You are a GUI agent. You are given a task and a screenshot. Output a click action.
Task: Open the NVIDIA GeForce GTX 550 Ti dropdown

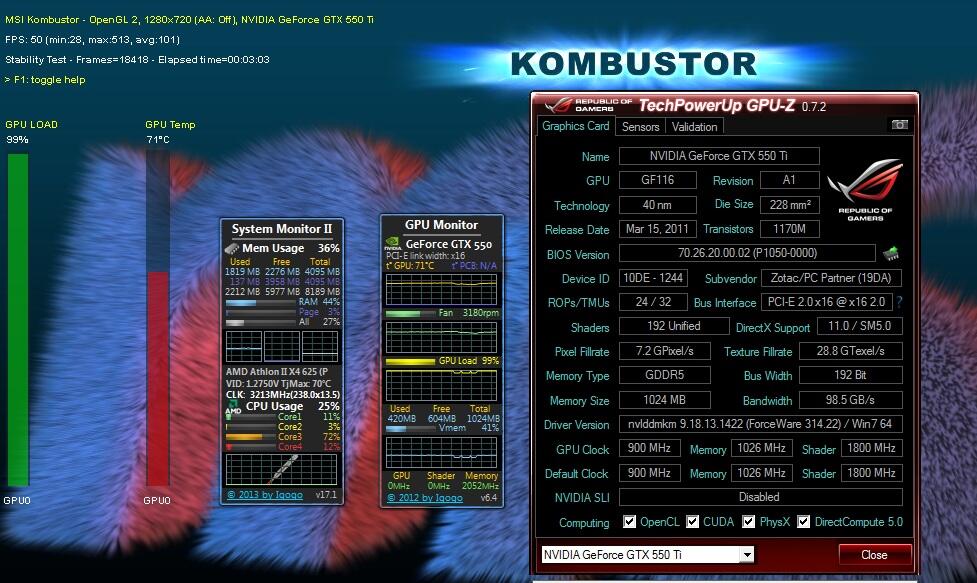pyautogui.click(x=746, y=554)
